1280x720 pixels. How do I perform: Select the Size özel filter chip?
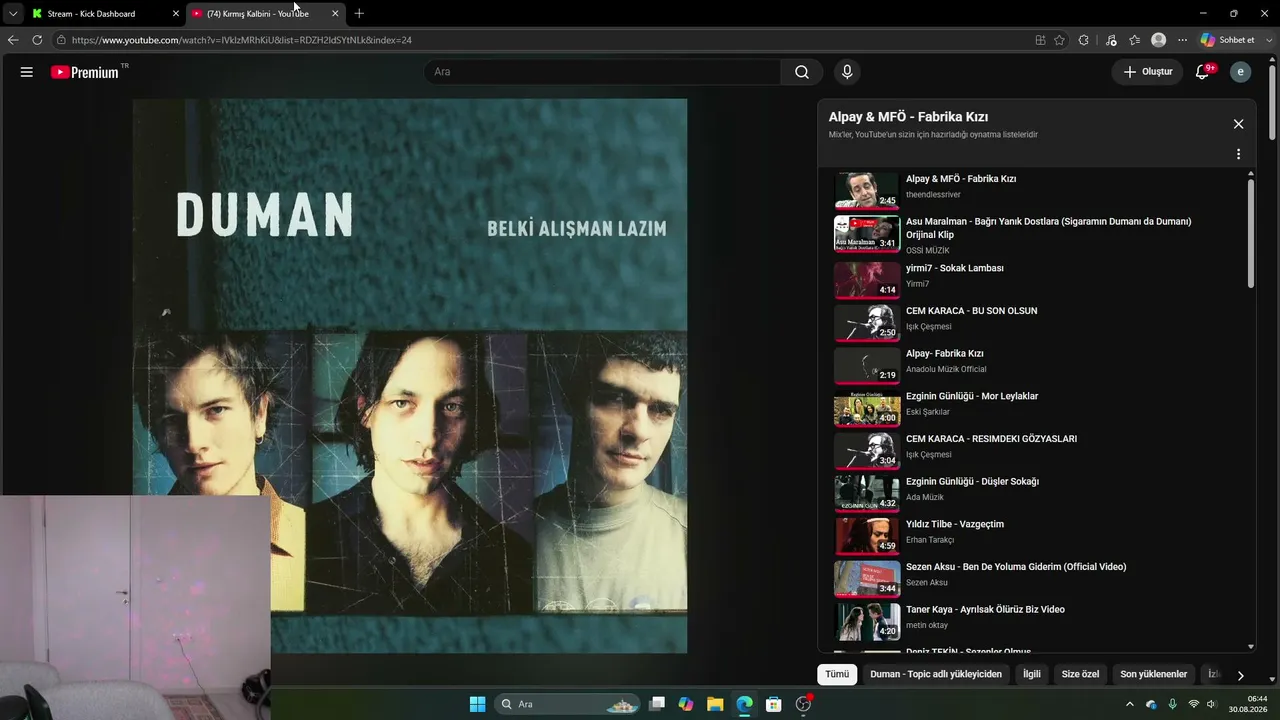1080,674
